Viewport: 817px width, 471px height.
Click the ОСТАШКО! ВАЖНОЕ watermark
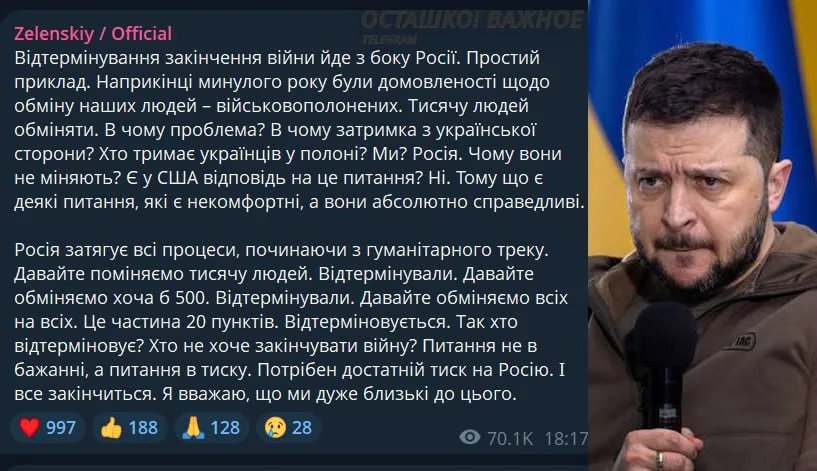[x=471, y=21]
